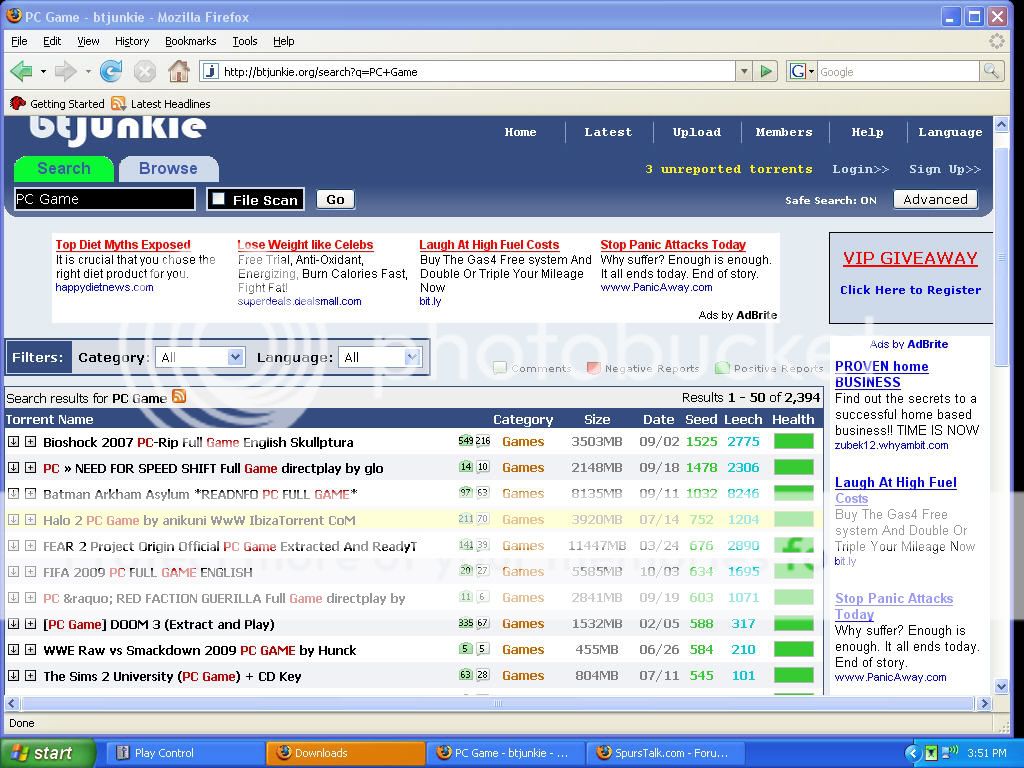Open the URL history dropdown arrow
The image size is (1024, 768).
[x=743, y=71]
